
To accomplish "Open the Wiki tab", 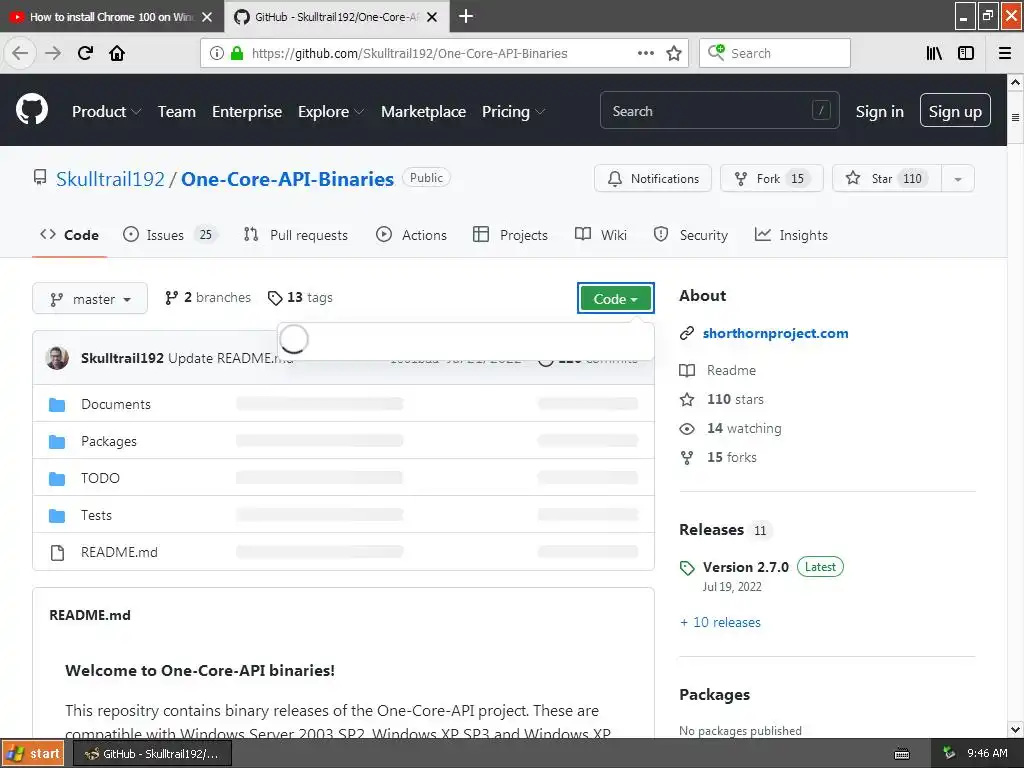I will 601,235.
